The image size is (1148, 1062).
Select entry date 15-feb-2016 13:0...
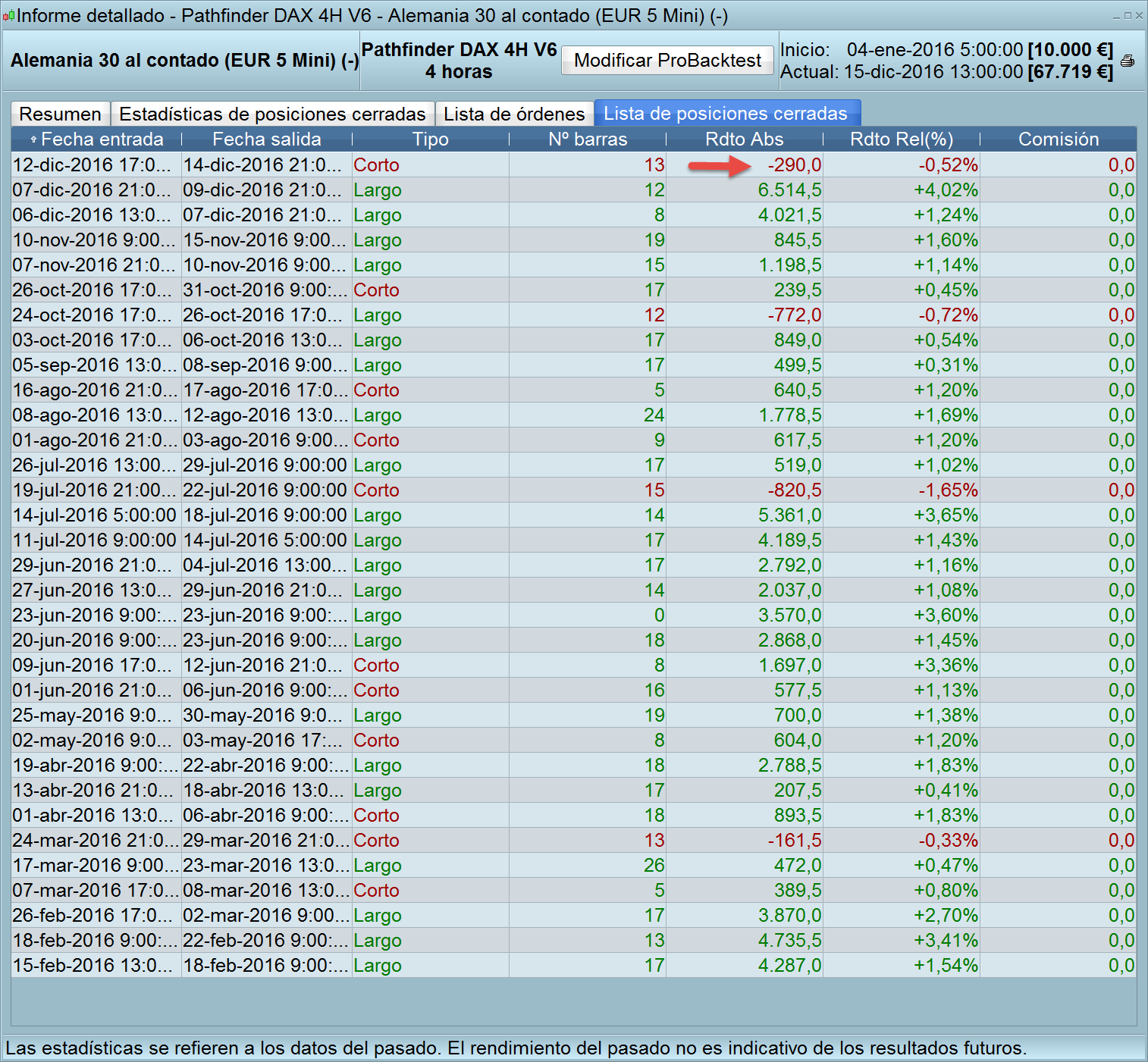coord(96,966)
